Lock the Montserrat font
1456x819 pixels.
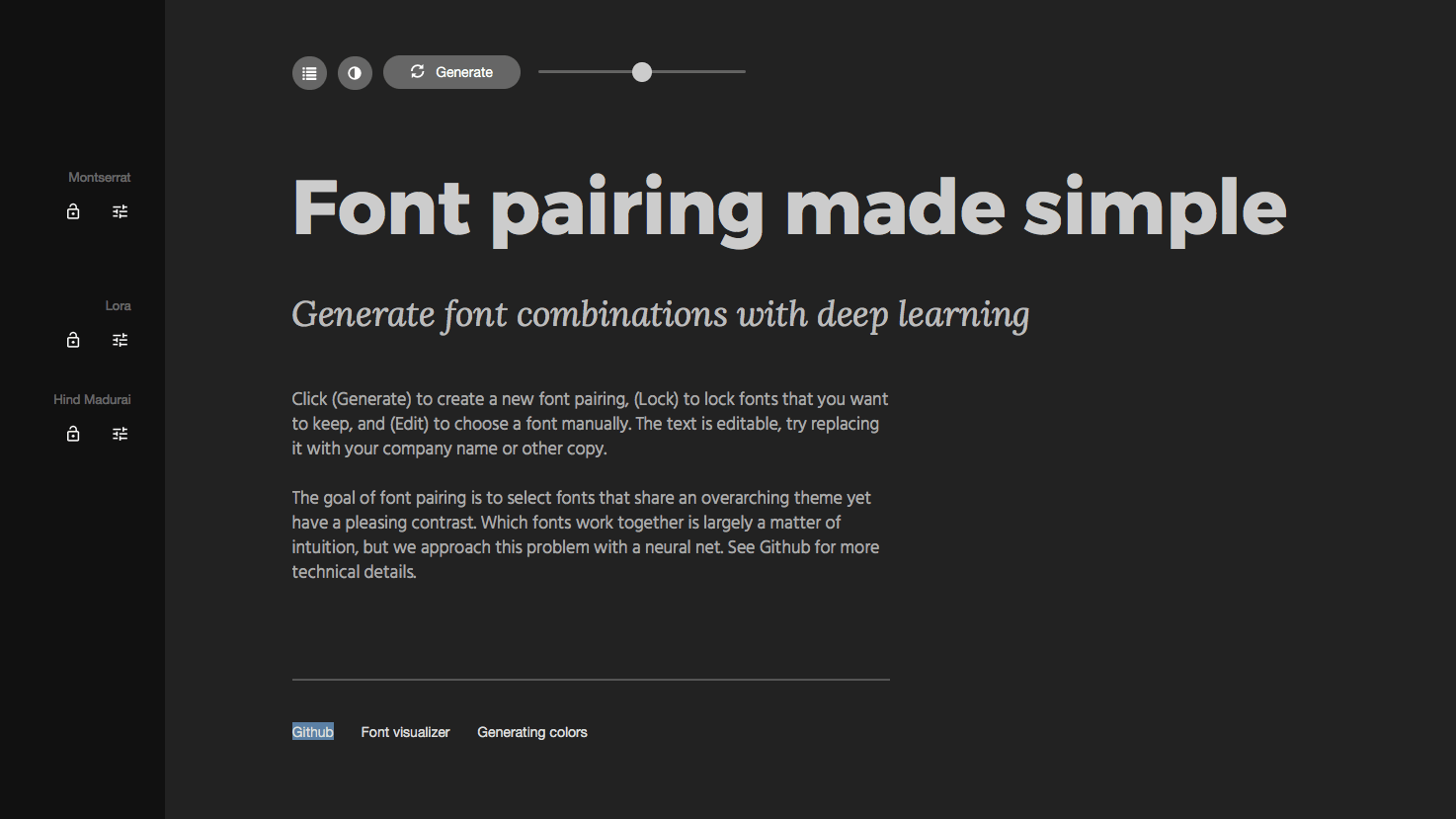[73, 211]
